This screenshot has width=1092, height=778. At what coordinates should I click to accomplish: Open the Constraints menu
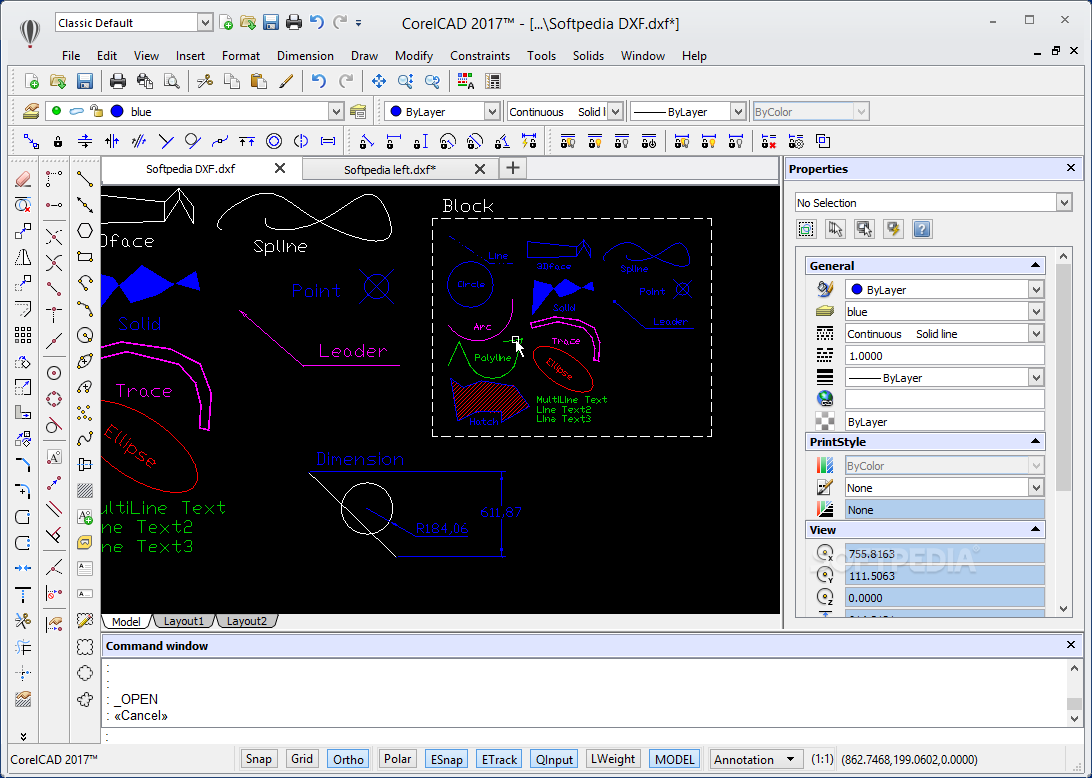coord(480,56)
